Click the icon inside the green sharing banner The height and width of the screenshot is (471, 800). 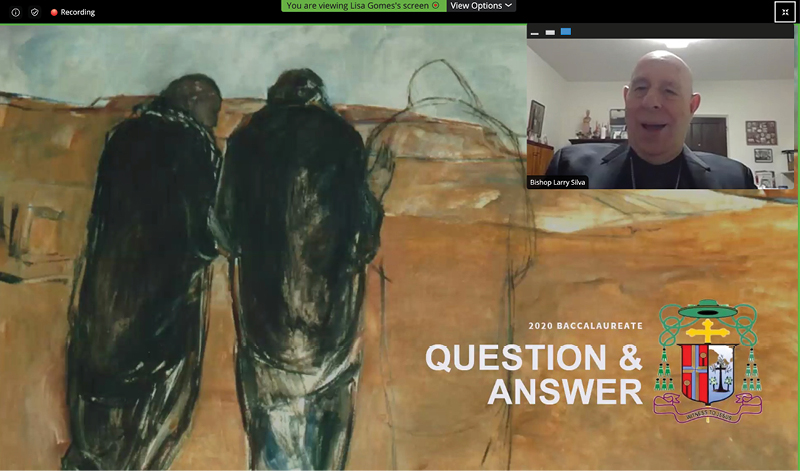click(x=435, y=6)
